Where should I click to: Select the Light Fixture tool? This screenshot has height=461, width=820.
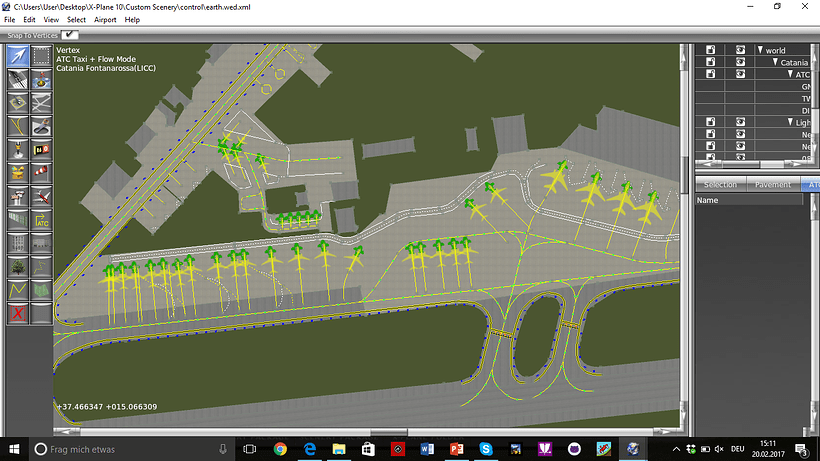tap(18, 149)
